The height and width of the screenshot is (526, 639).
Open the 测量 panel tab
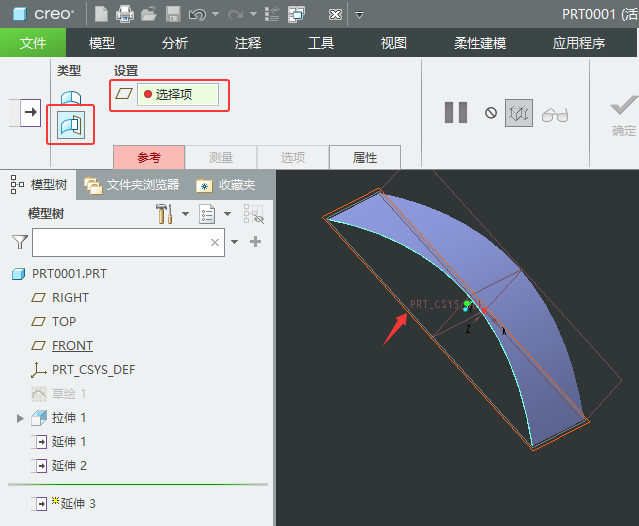[x=221, y=157]
